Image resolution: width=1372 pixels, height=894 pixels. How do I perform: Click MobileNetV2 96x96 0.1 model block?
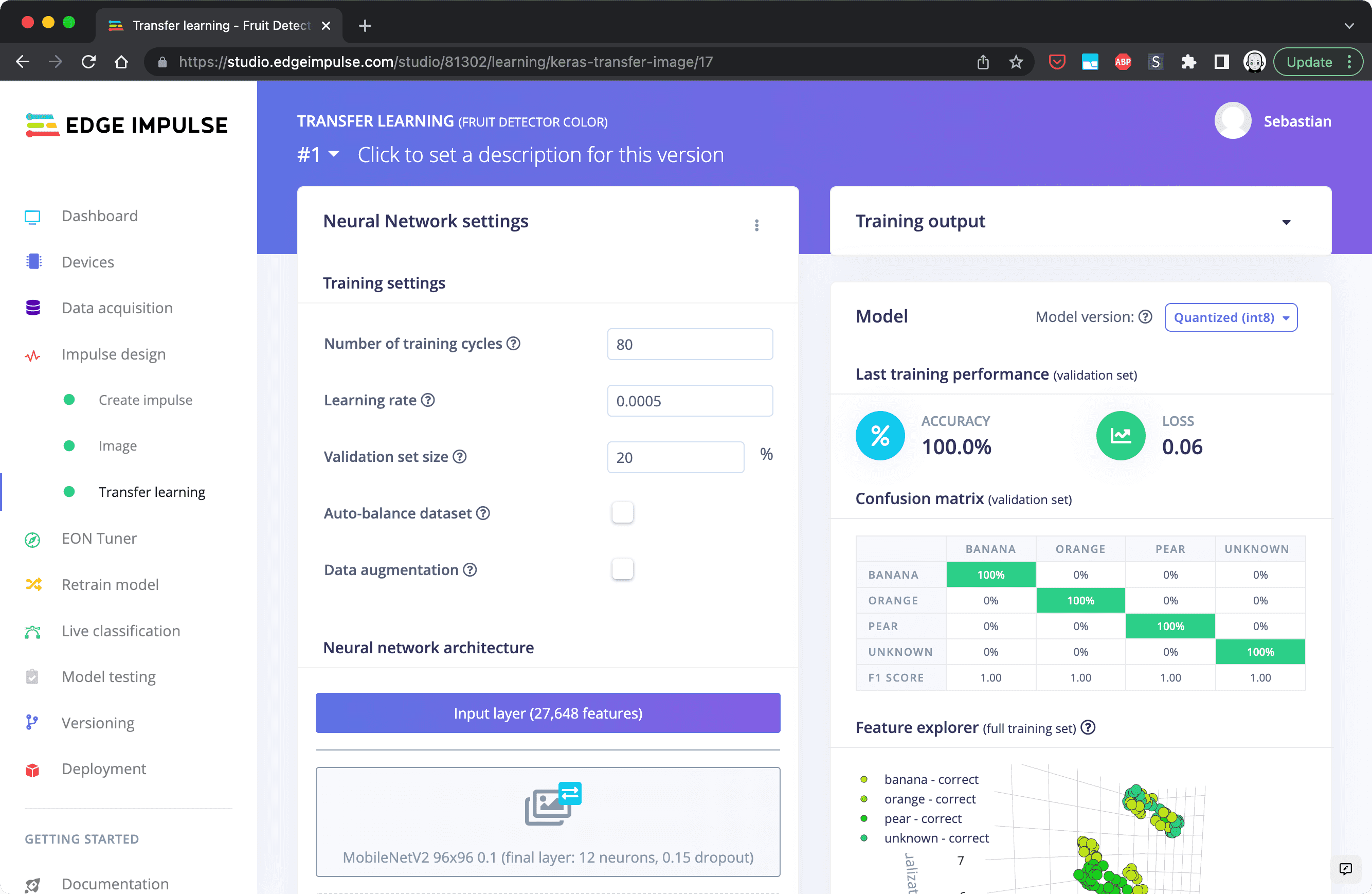point(548,822)
